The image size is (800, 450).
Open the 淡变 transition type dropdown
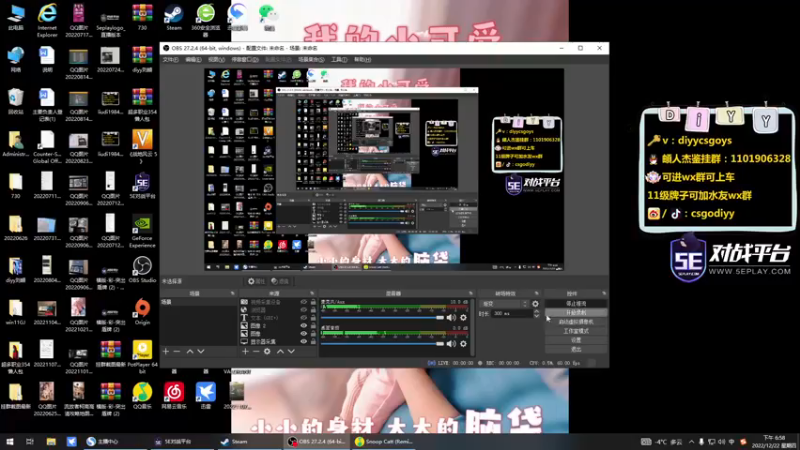pos(505,304)
